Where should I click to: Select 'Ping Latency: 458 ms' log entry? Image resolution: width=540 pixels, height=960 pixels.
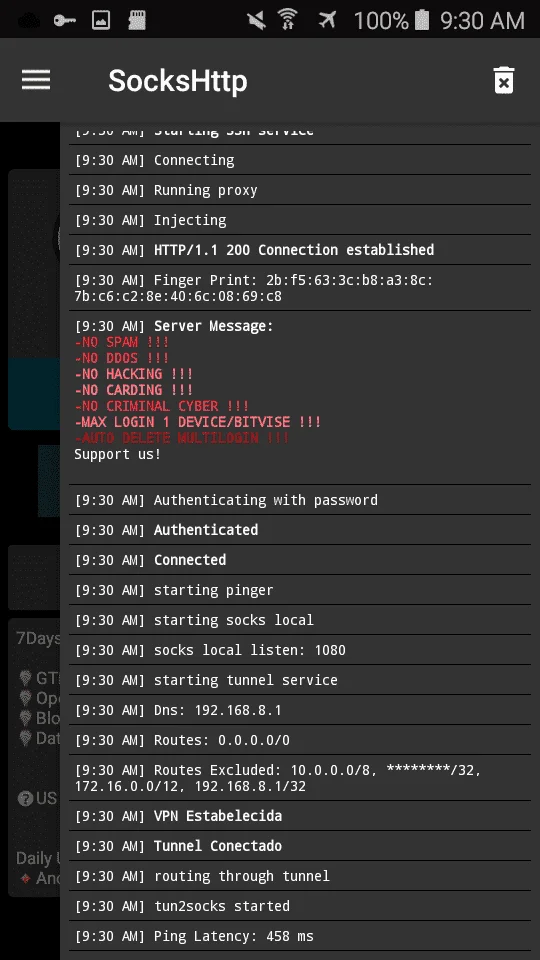299,936
